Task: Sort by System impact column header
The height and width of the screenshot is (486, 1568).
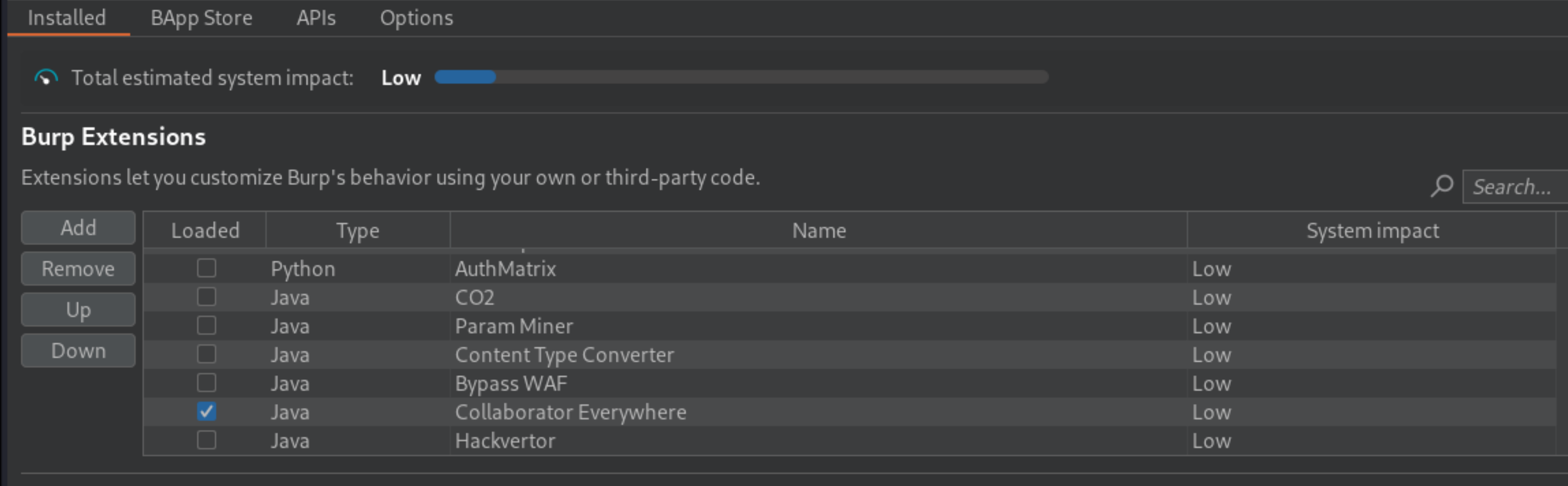Action: [x=1372, y=230]
